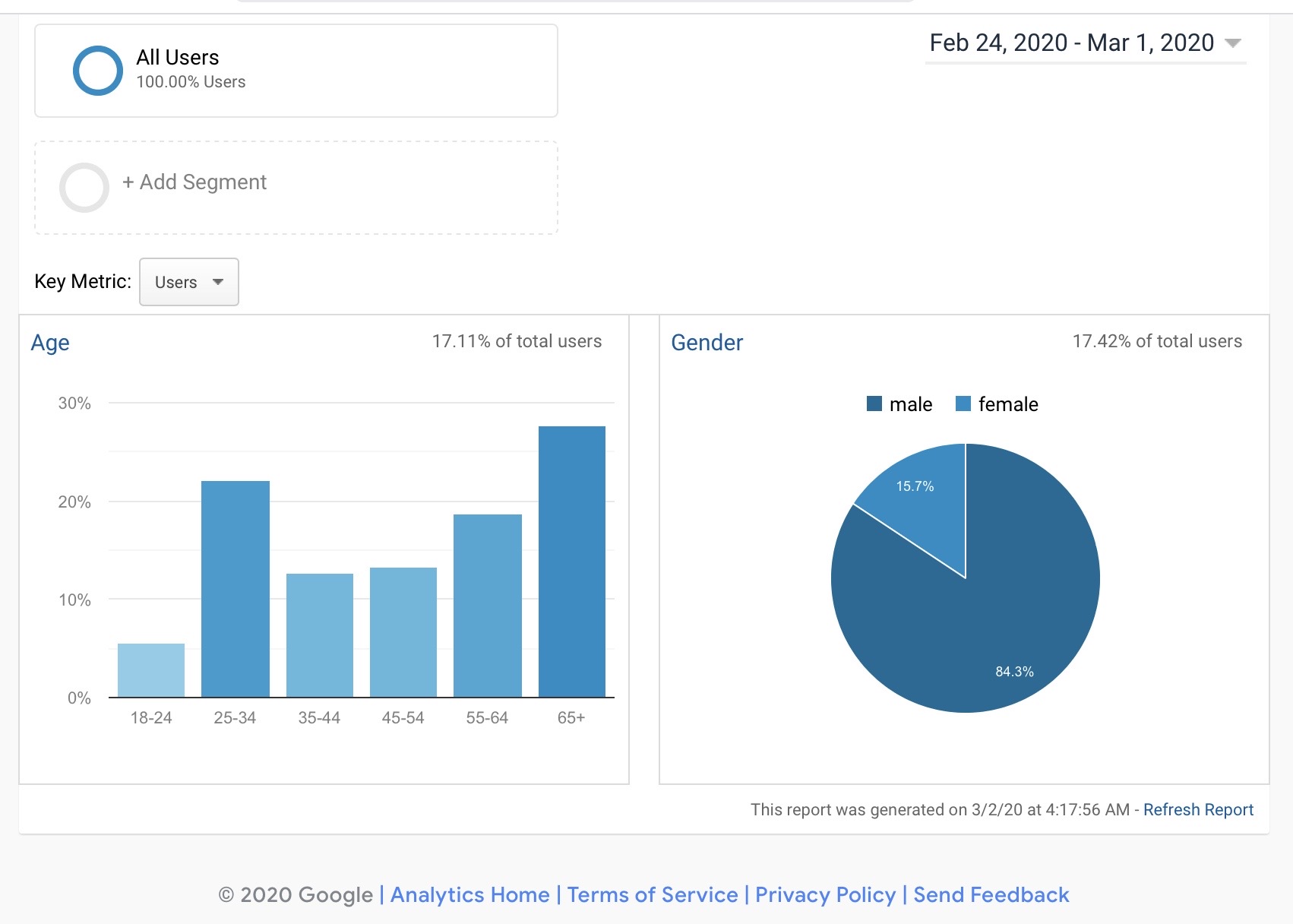Open the Age report heading link
The width and height of the screenshot is (1293, 924).
(x=50, y=343)
